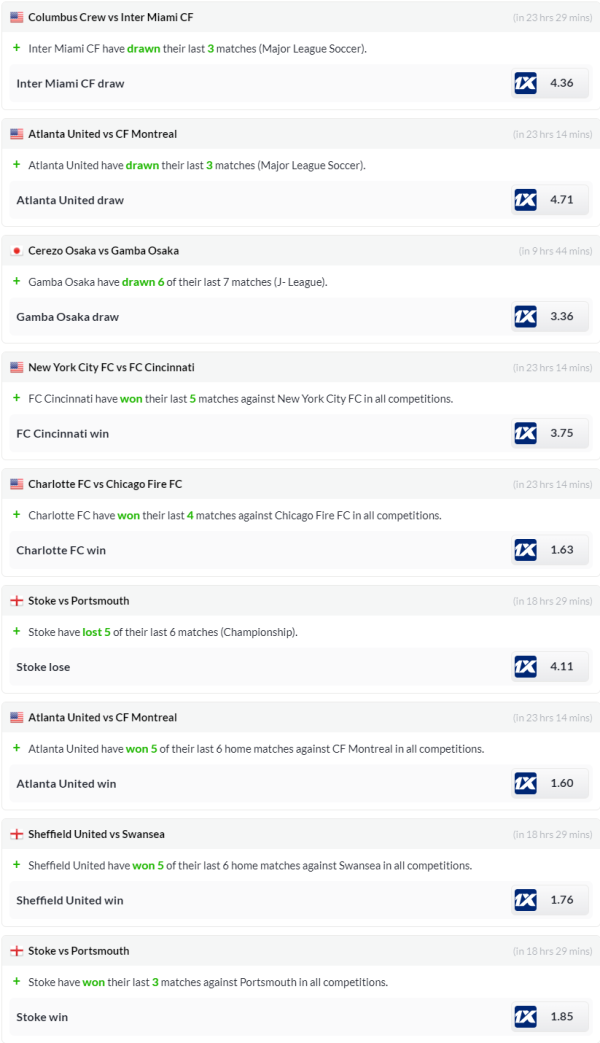
Task: Open the Charlotte FC vs Chicago Fire FC match
Action: (105, 484)
